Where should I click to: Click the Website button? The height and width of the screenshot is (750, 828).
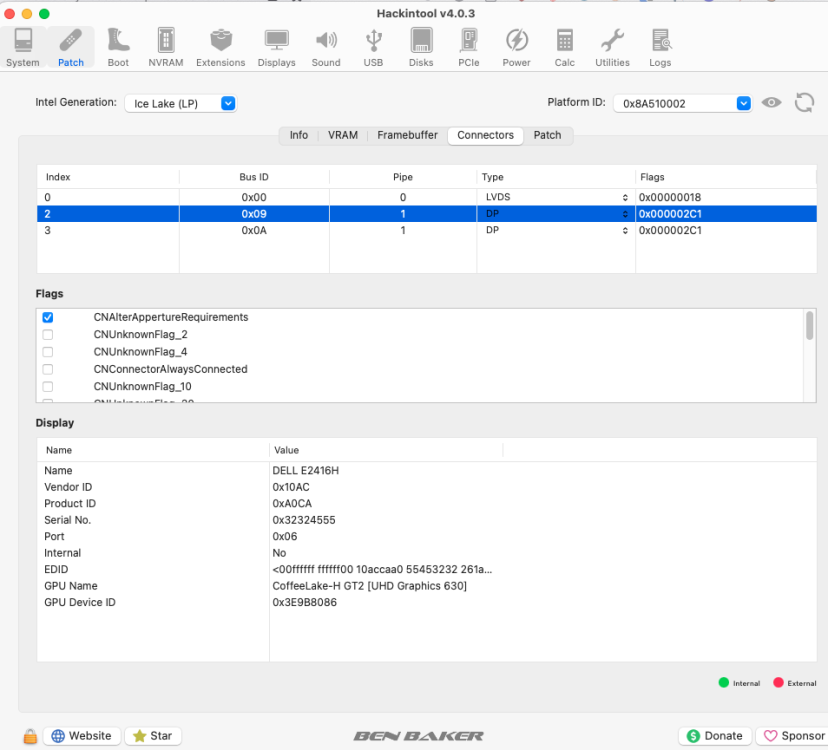tap(82, 736)
